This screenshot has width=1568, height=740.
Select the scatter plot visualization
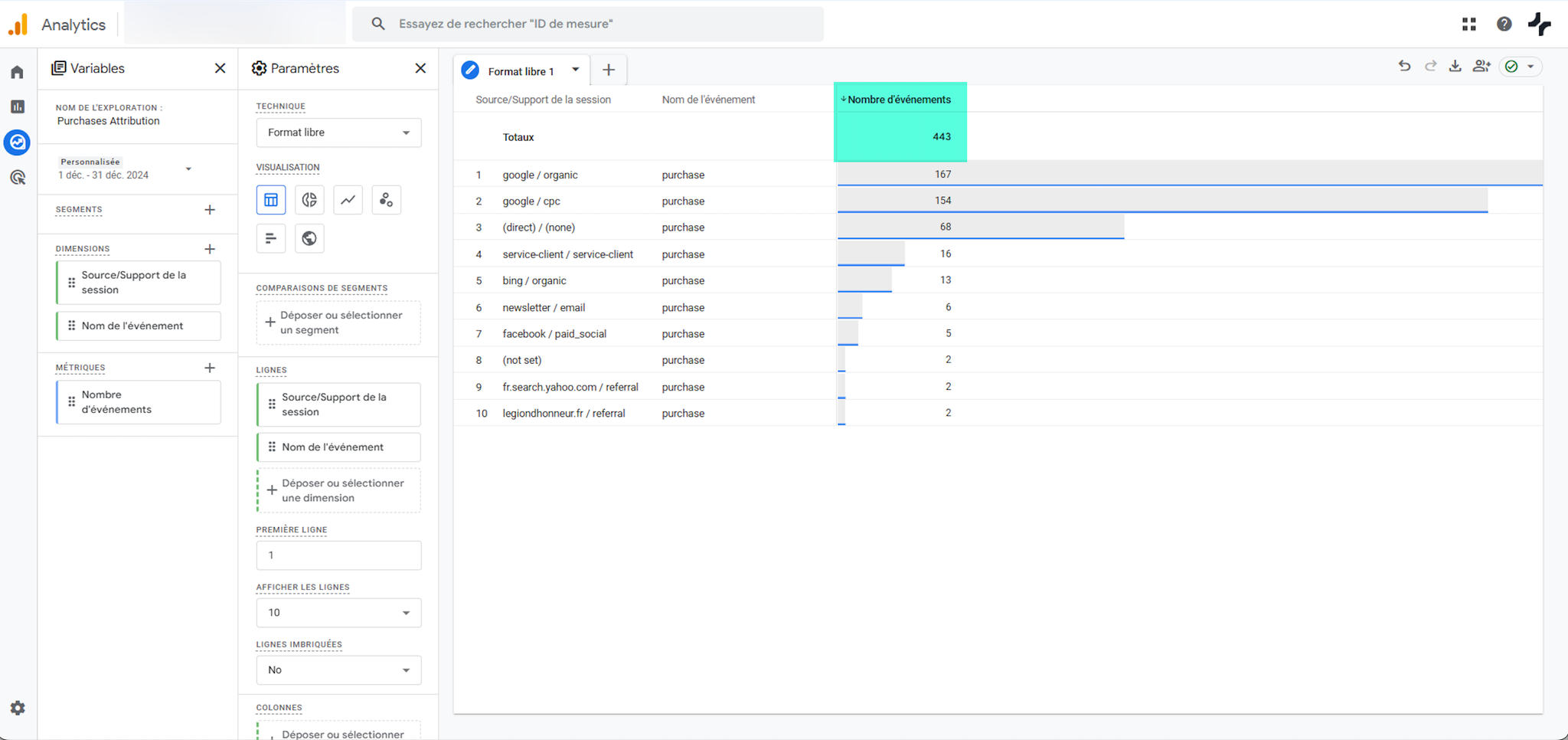click(x=386, y=200)
